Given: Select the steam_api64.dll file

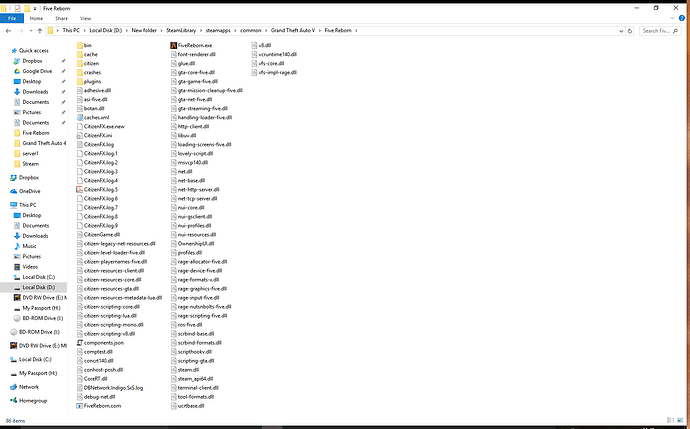Looking at the screenshot, I should tap(192, 379).
